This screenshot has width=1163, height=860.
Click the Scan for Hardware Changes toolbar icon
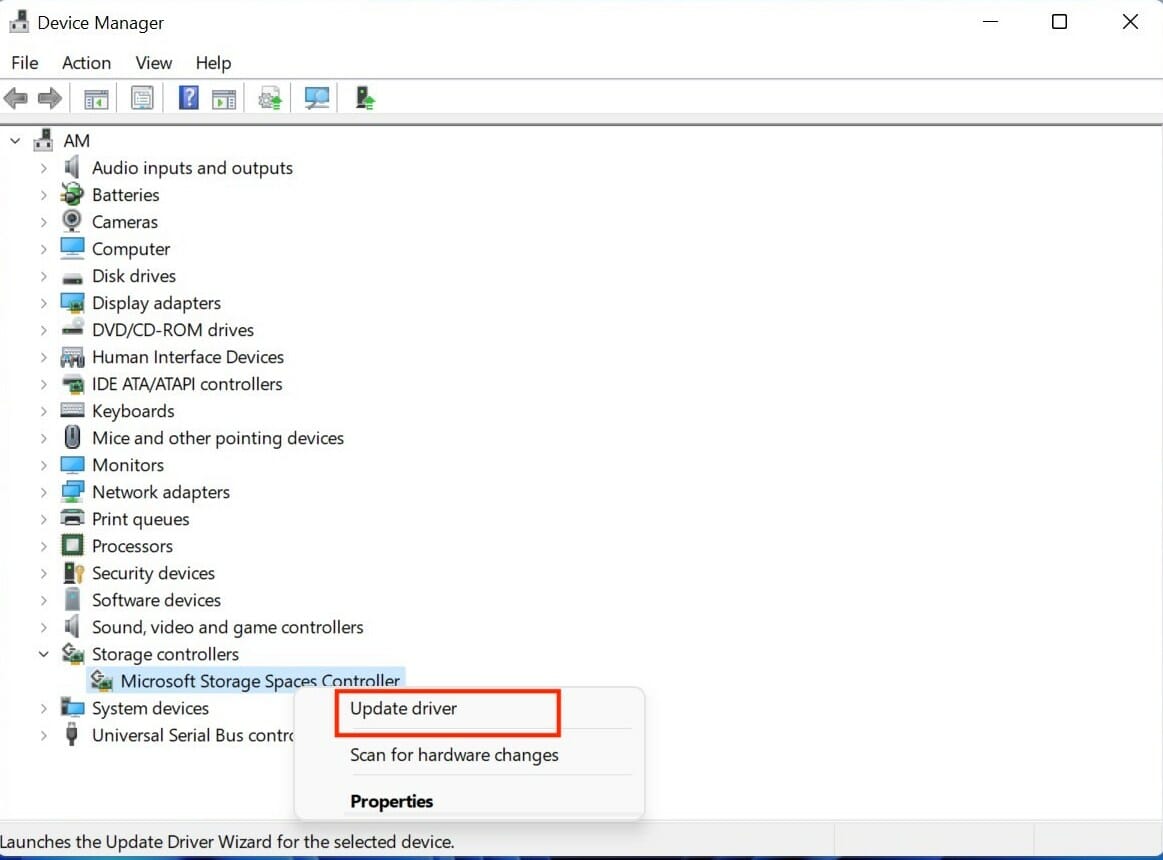[318, 97]
